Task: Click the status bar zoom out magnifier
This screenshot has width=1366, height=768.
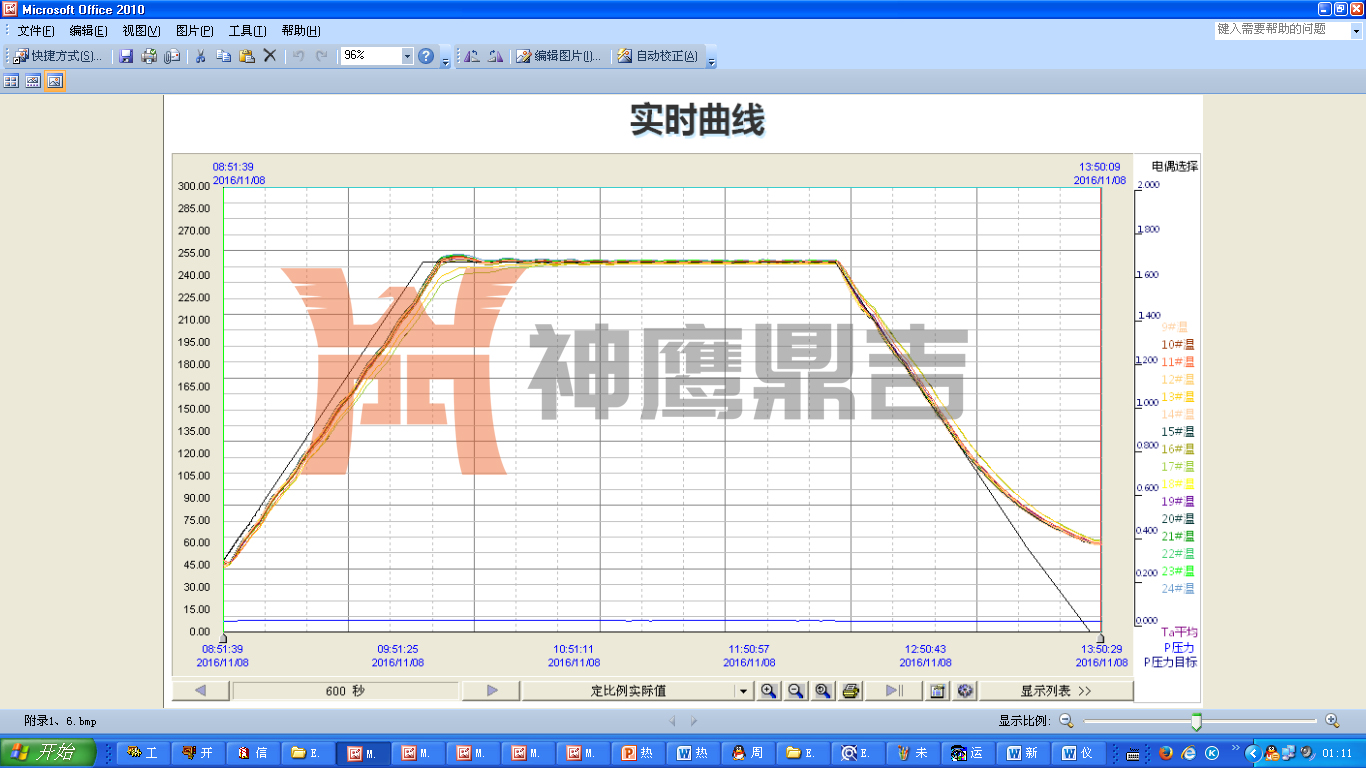Action: [x=1066, y=720]
